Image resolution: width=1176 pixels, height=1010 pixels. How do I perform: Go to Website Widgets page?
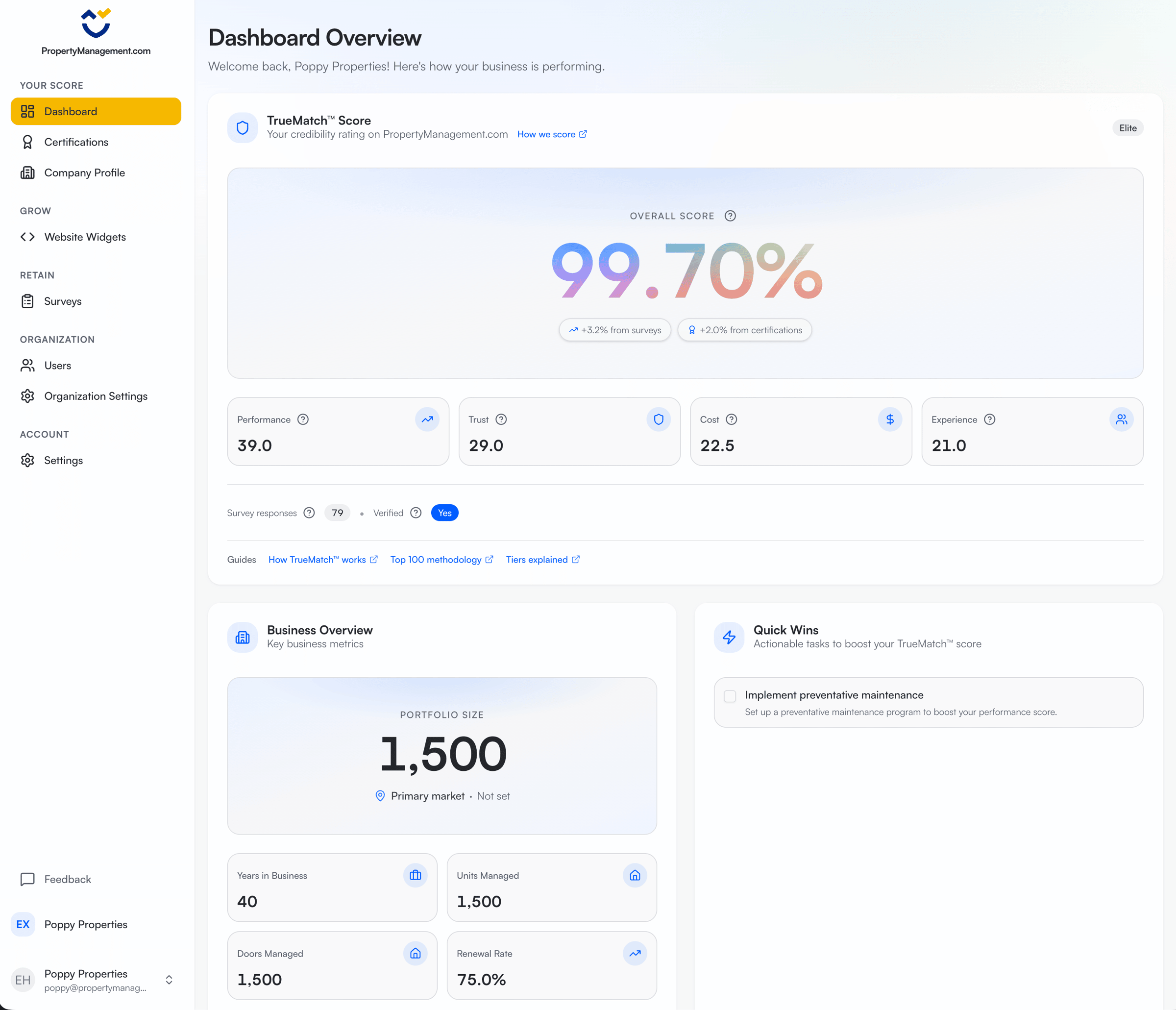tap(85, 237)
